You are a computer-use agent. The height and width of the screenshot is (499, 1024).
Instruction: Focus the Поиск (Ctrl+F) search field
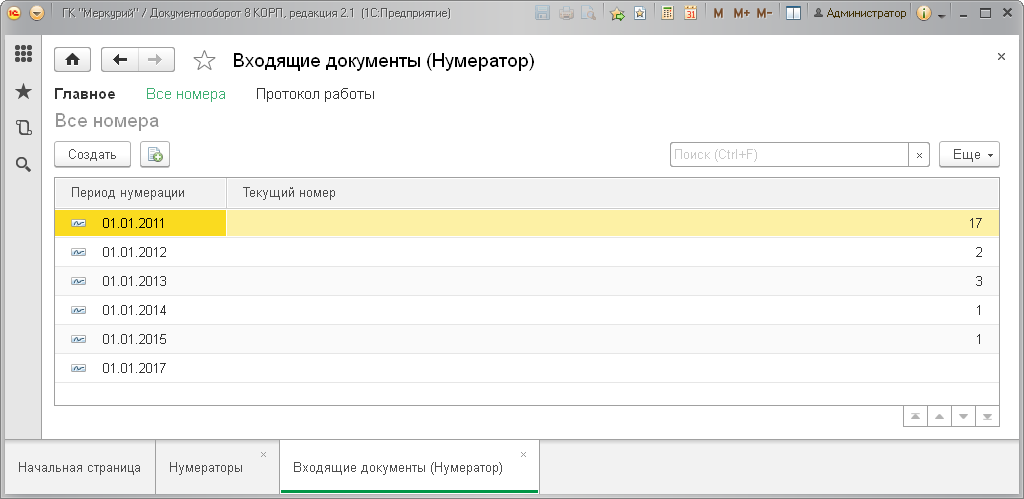tap(790, 155)
